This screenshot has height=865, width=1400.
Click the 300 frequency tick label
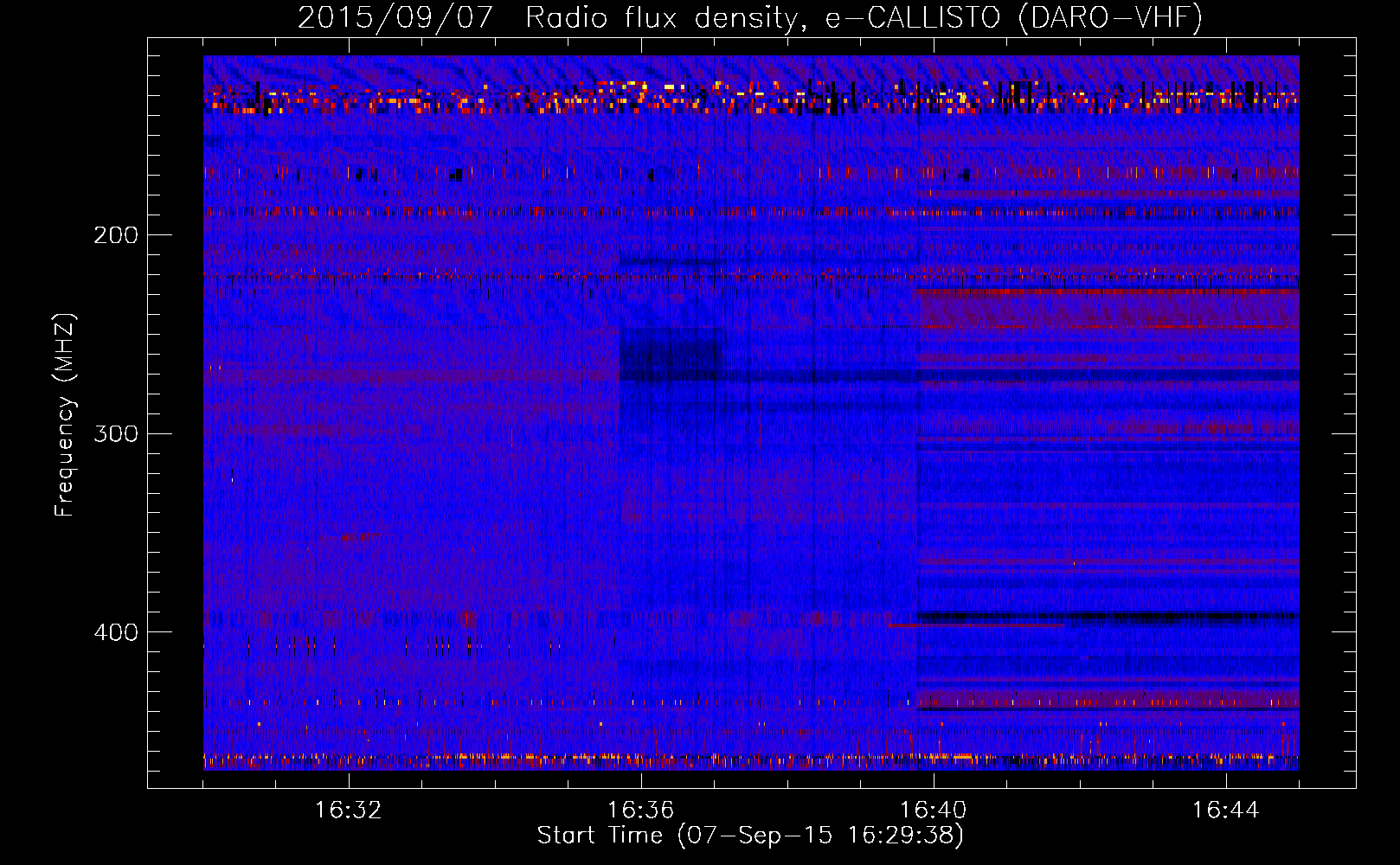pyautogui.click(x=116, y=433)
